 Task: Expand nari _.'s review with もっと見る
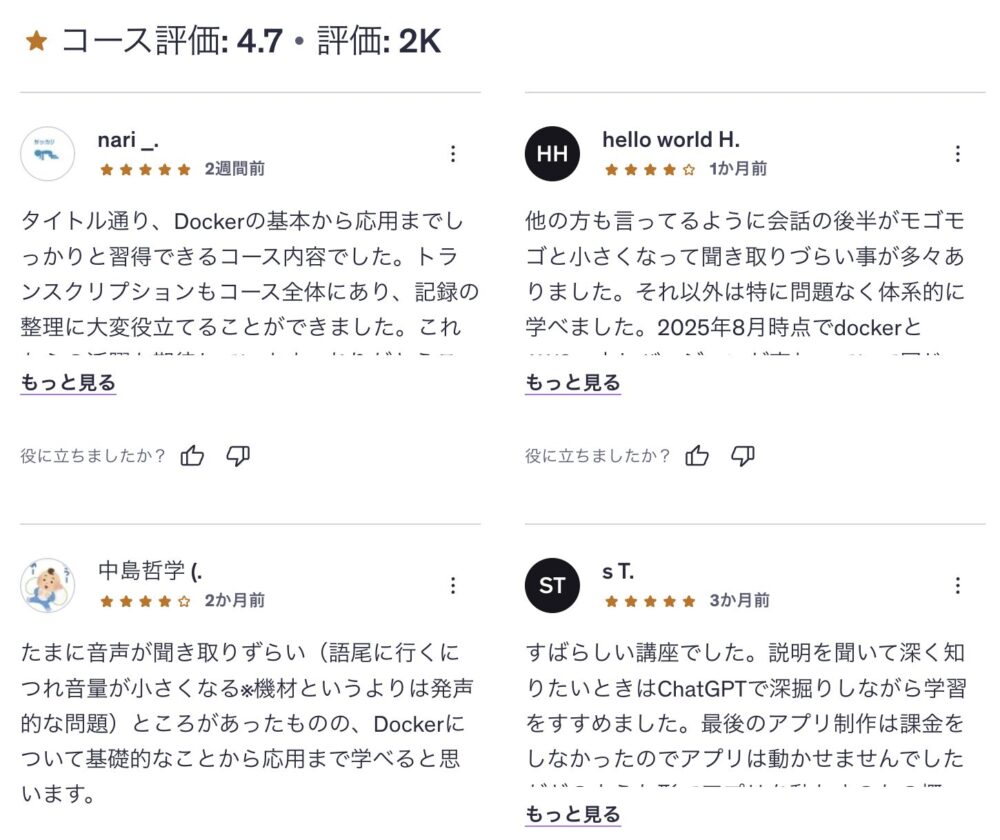pyautogui.click(x=68, y=383)
